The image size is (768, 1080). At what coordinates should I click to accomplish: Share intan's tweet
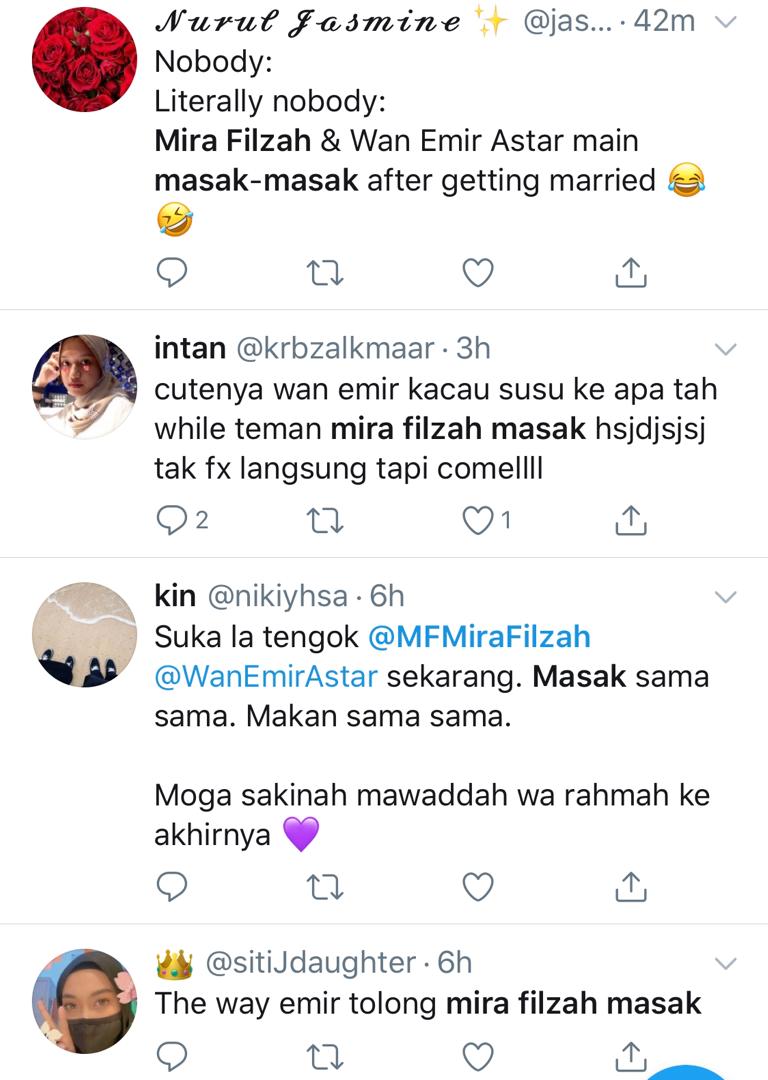631,519
